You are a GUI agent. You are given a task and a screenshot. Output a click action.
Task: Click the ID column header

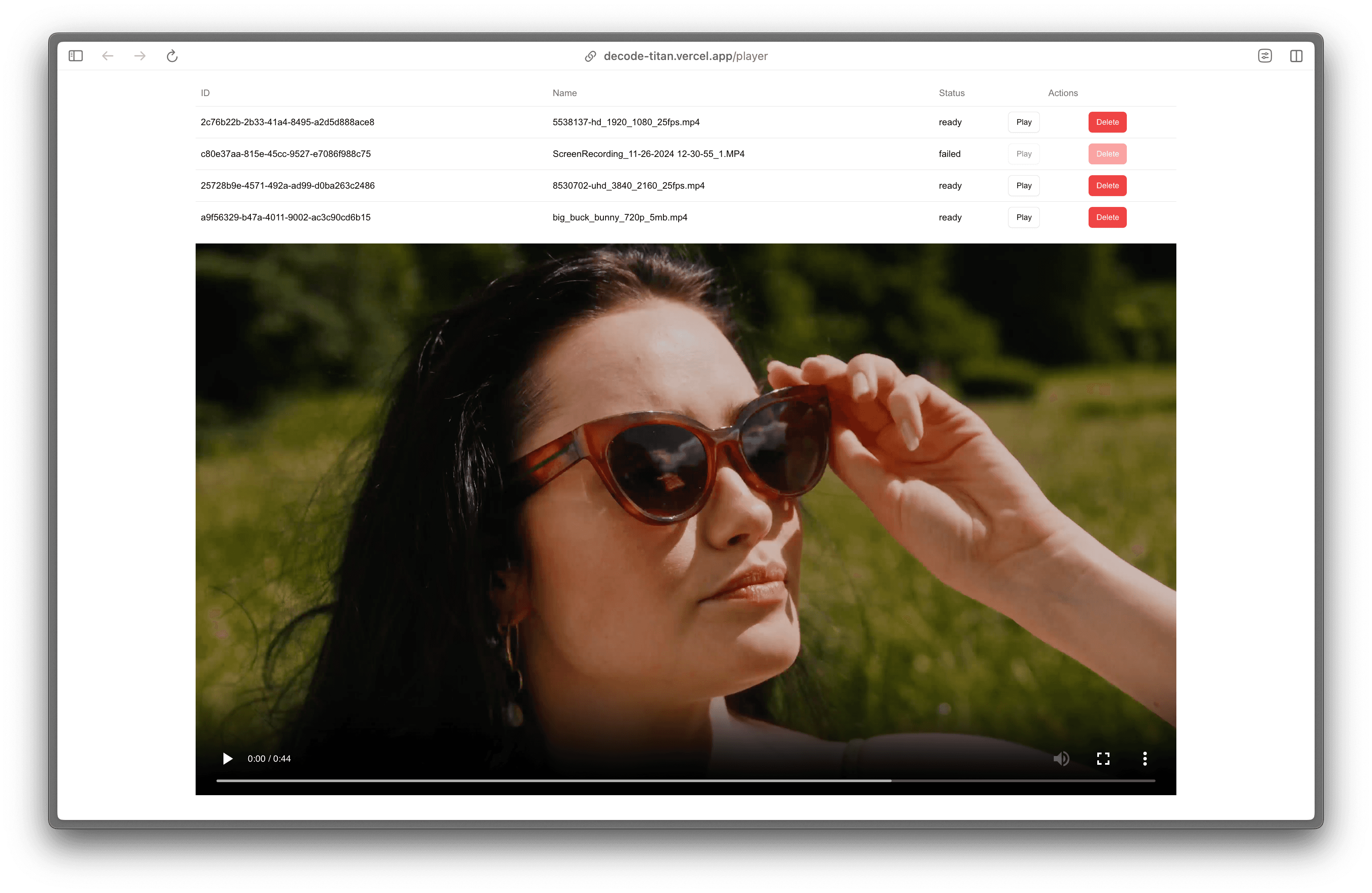coord(205,93)
